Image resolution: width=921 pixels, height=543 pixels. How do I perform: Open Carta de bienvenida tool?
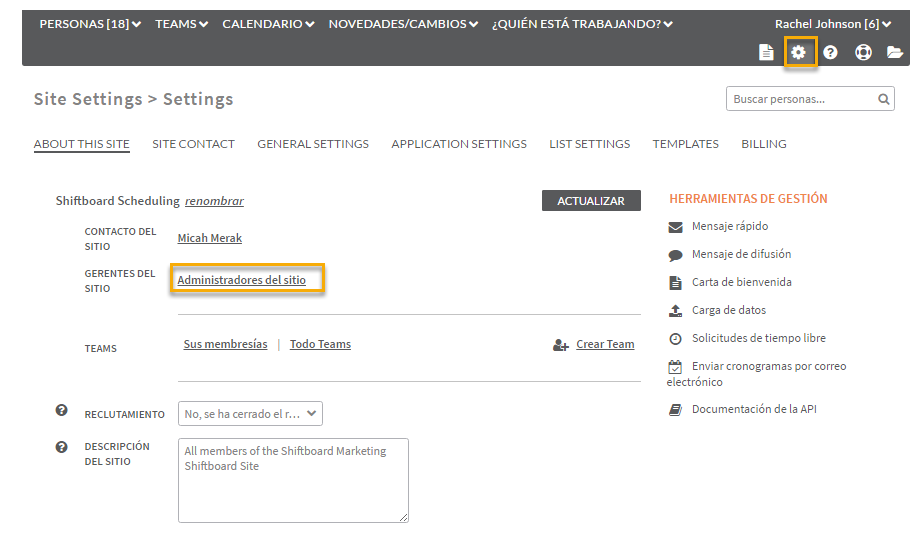tap(741, 282)
